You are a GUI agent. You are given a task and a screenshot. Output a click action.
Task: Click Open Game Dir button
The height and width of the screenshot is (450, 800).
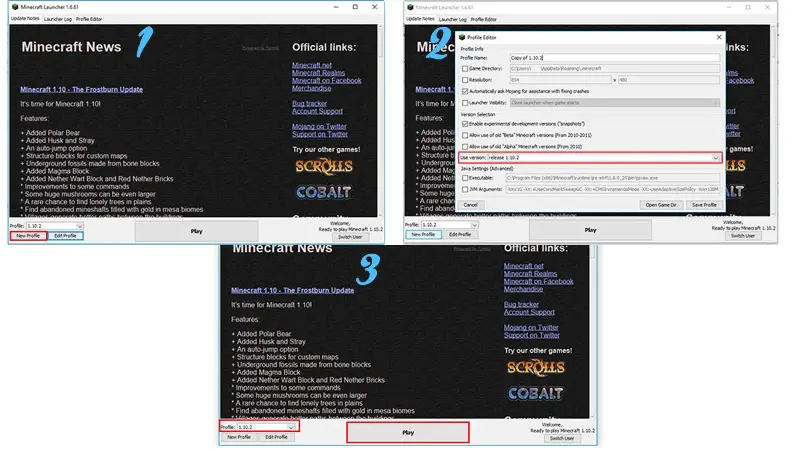[x=661, y=205]
